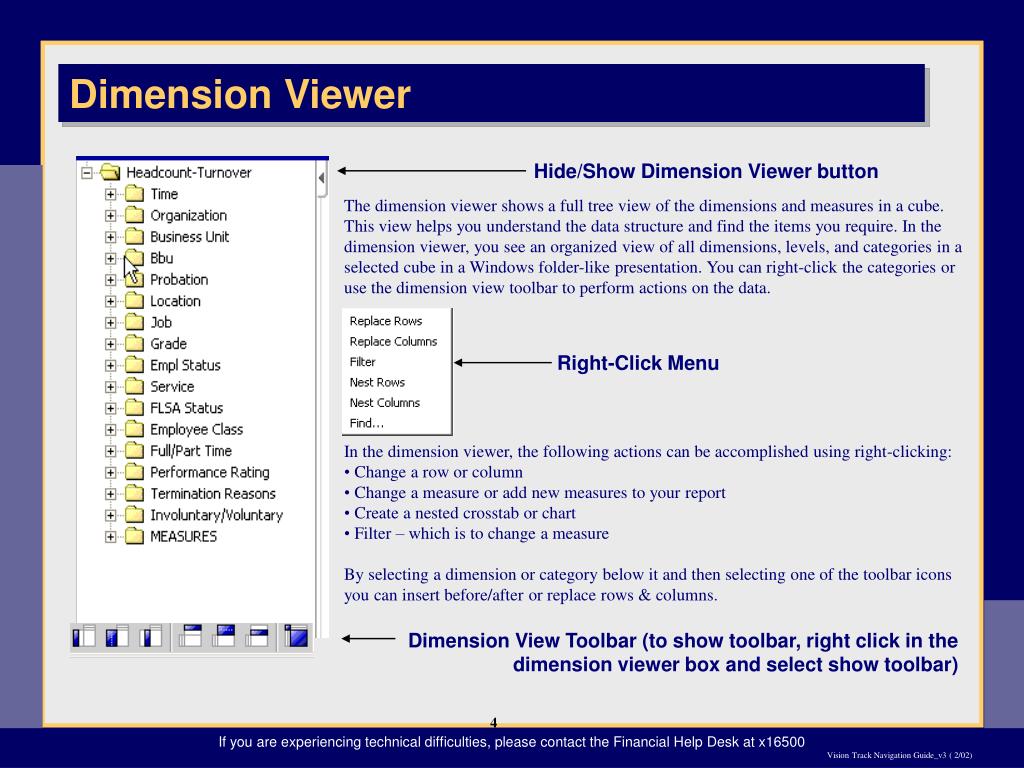Click the Full/Part Time folder icon

134,451
